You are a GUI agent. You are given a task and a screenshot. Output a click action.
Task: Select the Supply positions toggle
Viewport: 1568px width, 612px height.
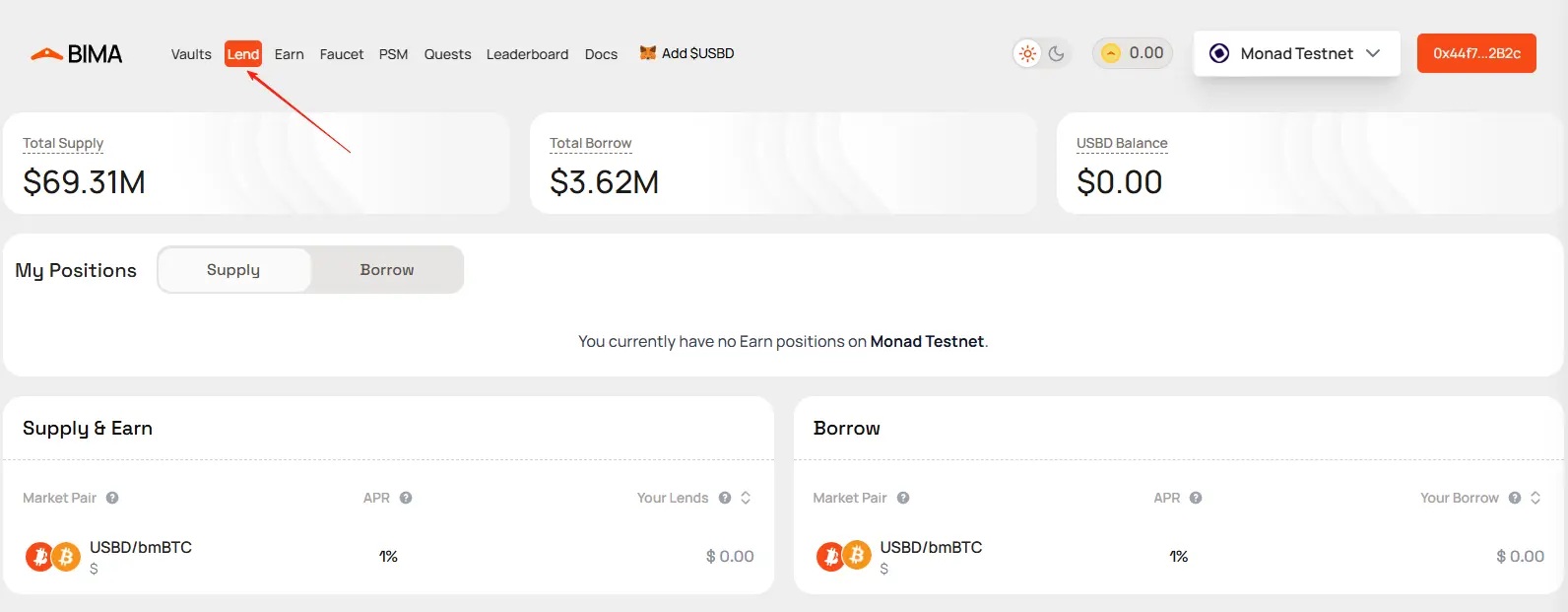pyautogui.click(x=233, y=270)
